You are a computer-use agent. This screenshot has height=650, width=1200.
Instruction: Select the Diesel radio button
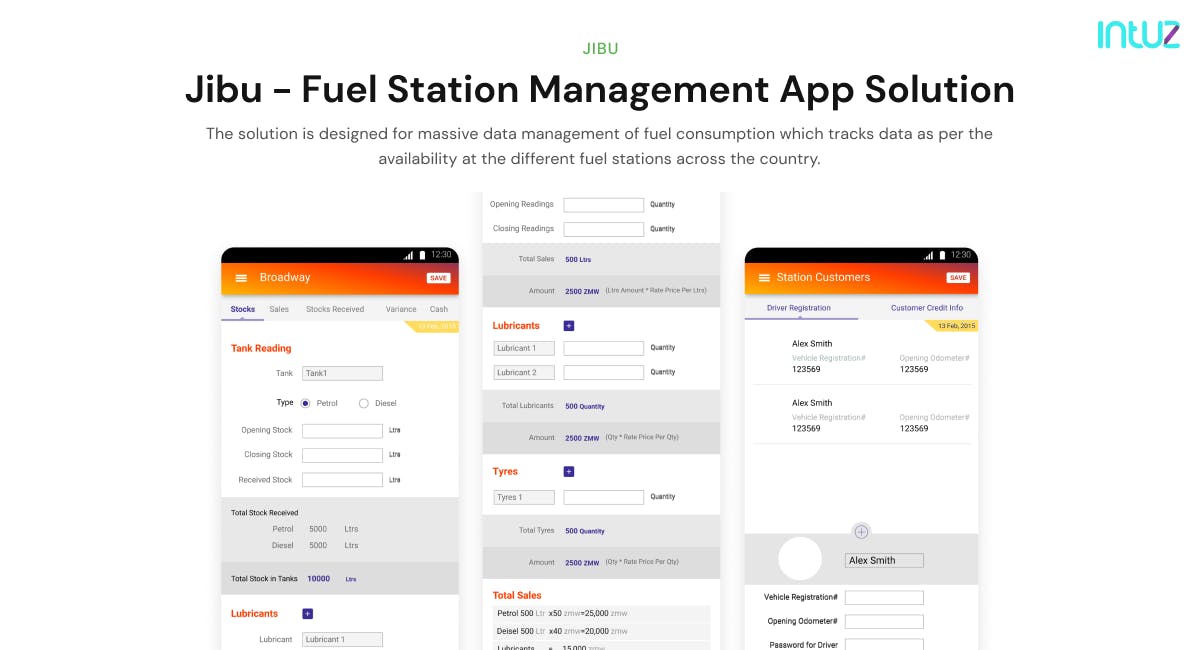[363, 403]
